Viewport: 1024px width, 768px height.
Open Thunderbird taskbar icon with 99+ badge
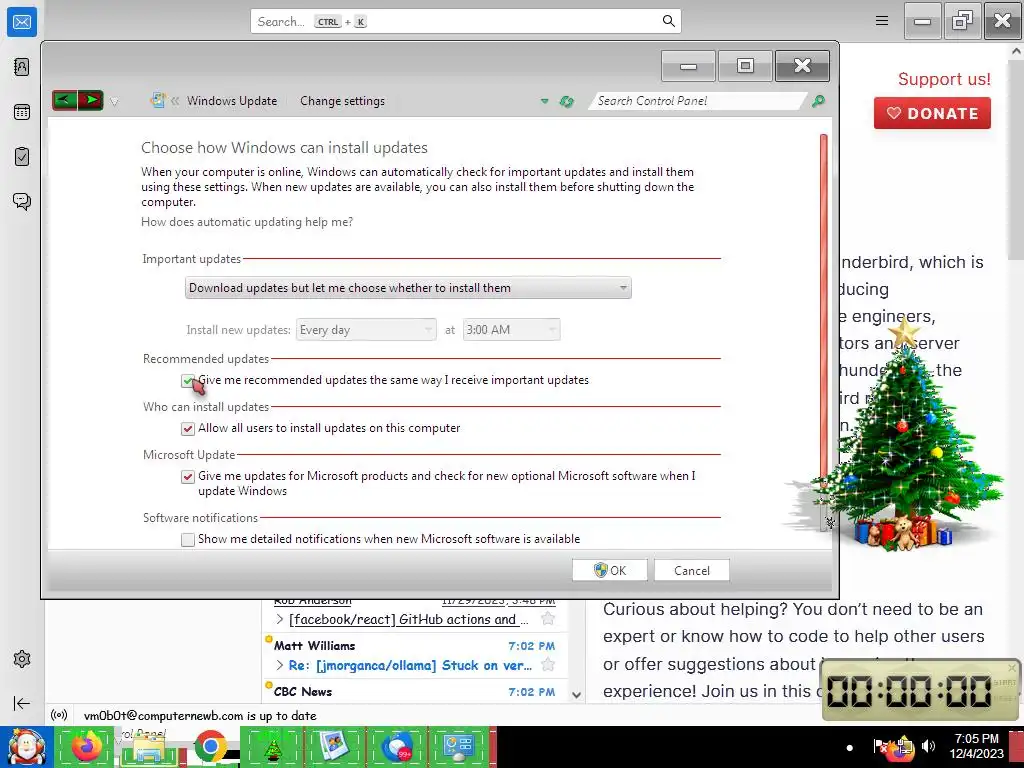coord(396,748)
